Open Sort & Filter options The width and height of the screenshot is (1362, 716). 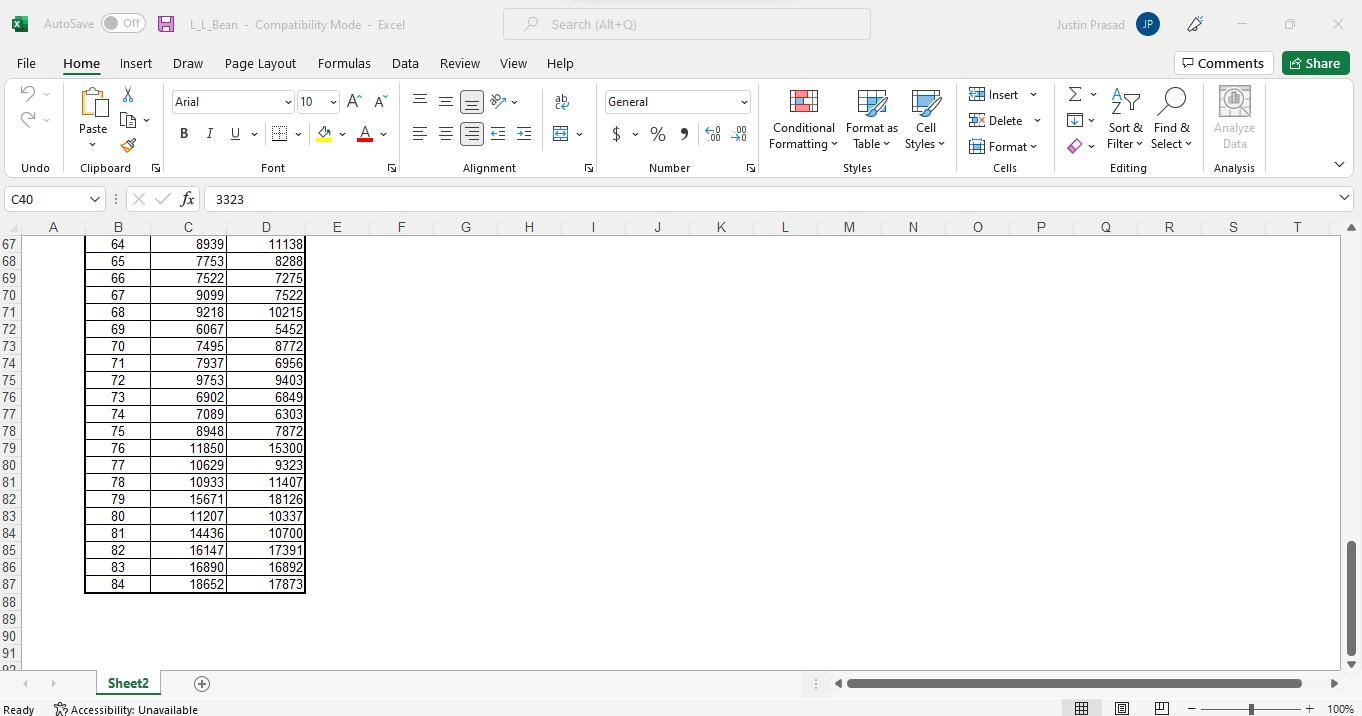1124,119
